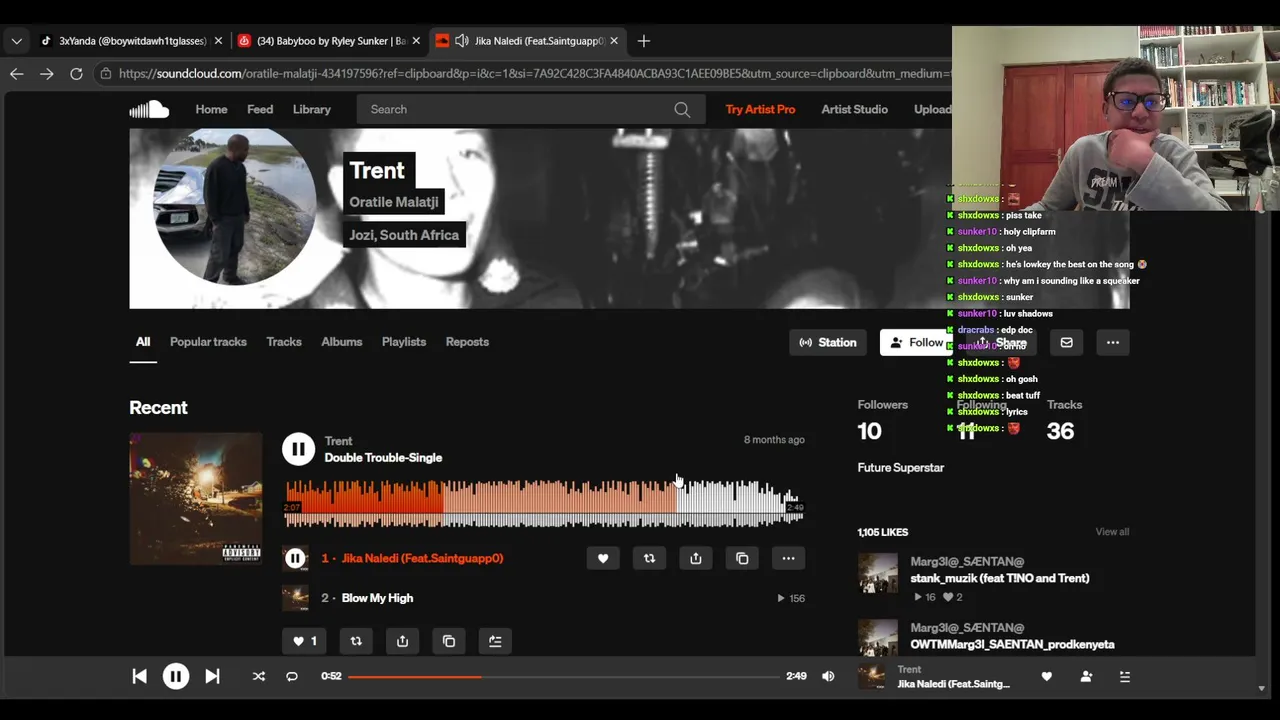Copy the Jika Naledi track link from its row
The width and height of the screenshot is (1280, 720).
742,559
